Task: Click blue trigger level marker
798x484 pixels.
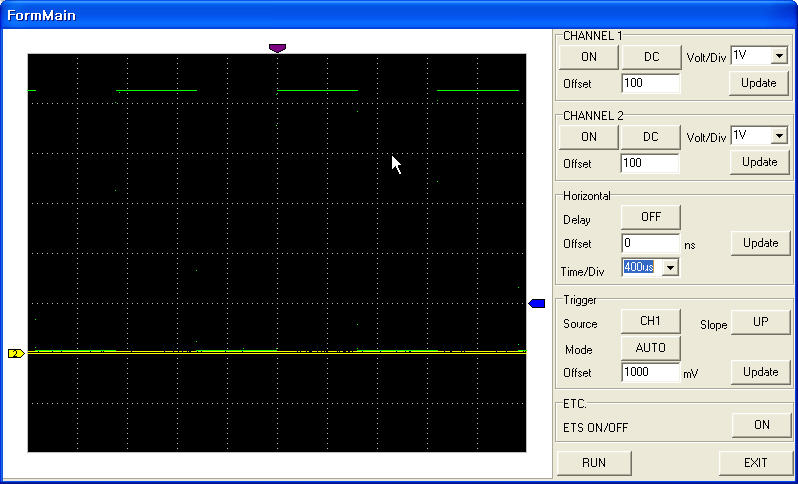Action: point(537,303)
